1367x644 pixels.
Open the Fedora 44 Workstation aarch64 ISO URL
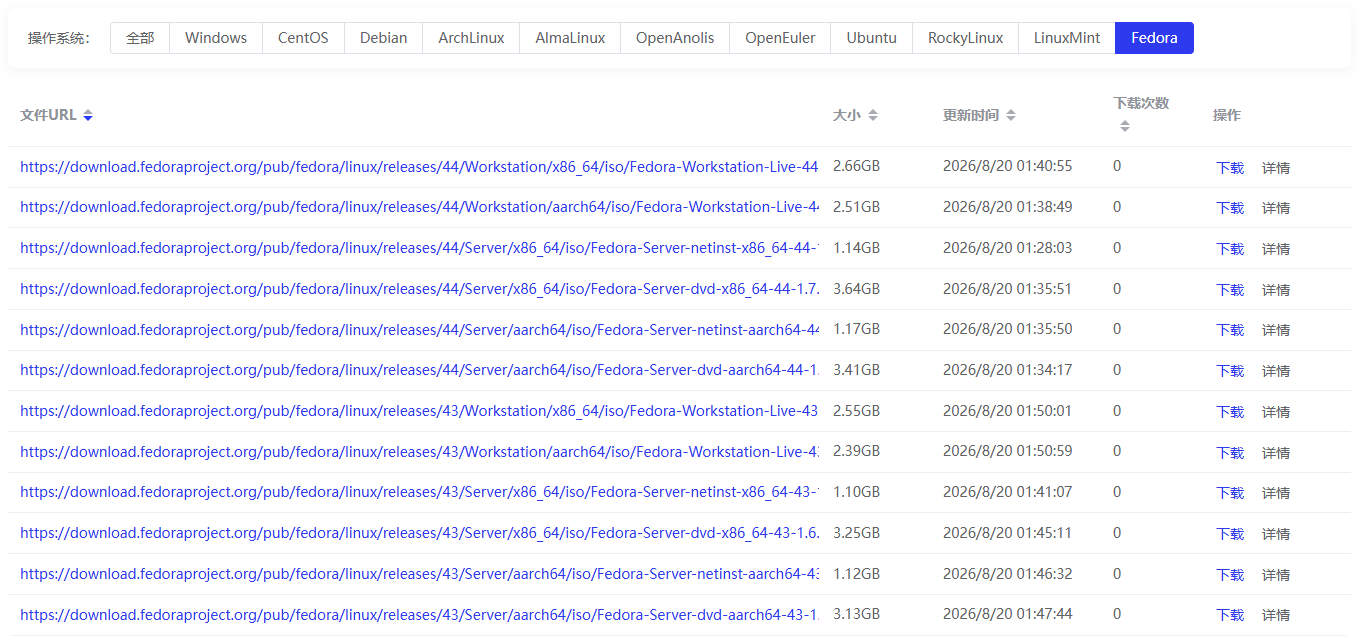pyautogui.click(x=419, y=207)
